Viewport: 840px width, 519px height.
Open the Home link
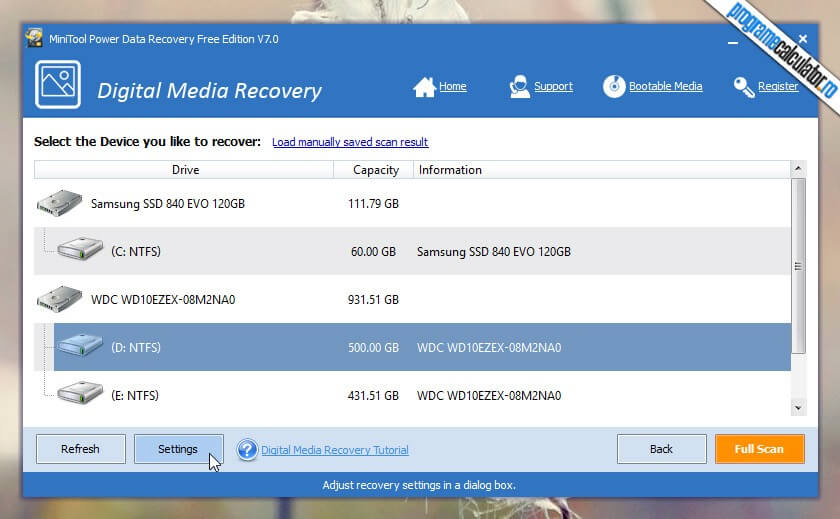[453, 86]
